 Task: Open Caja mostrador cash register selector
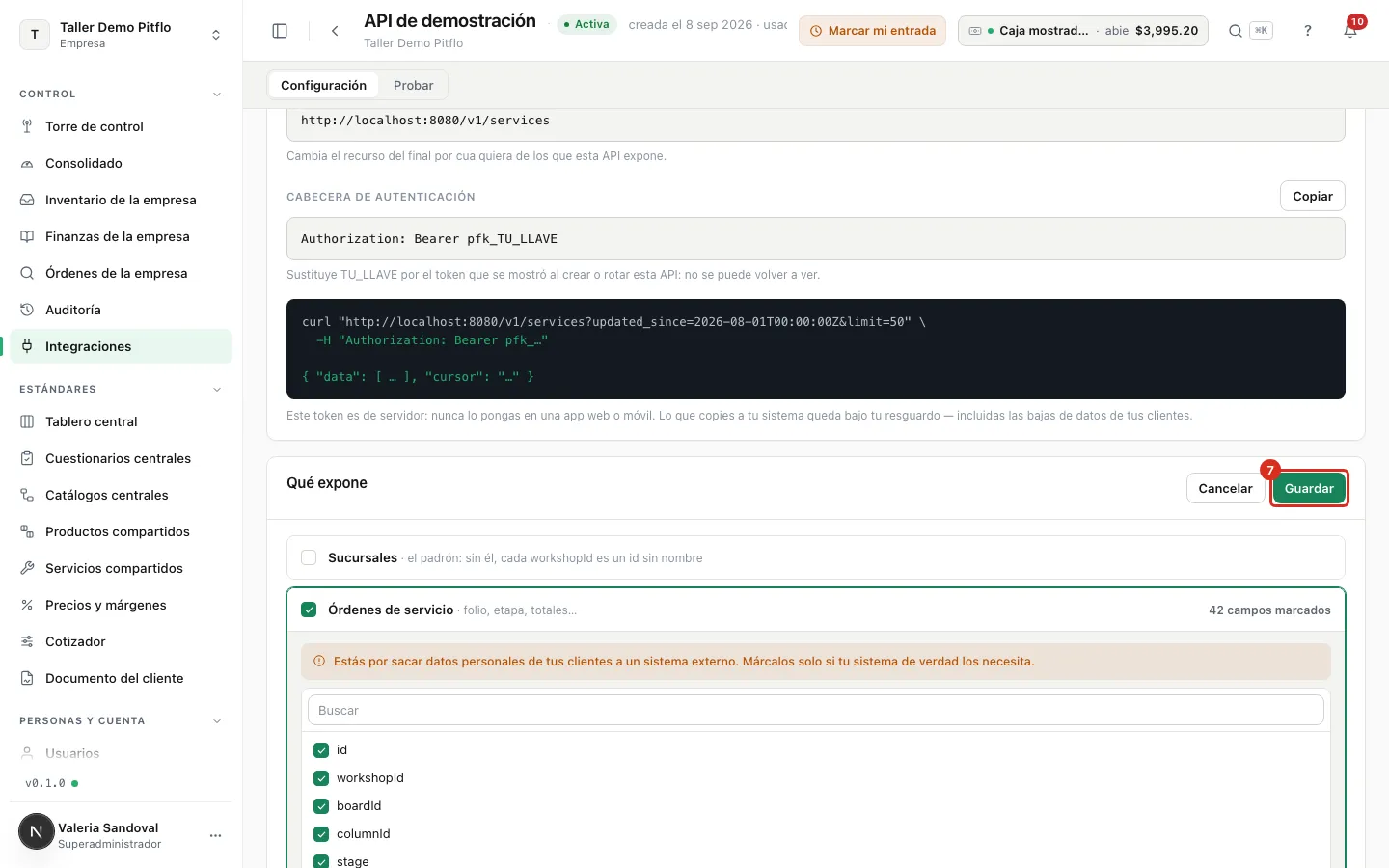click(x=1082, y=31)
